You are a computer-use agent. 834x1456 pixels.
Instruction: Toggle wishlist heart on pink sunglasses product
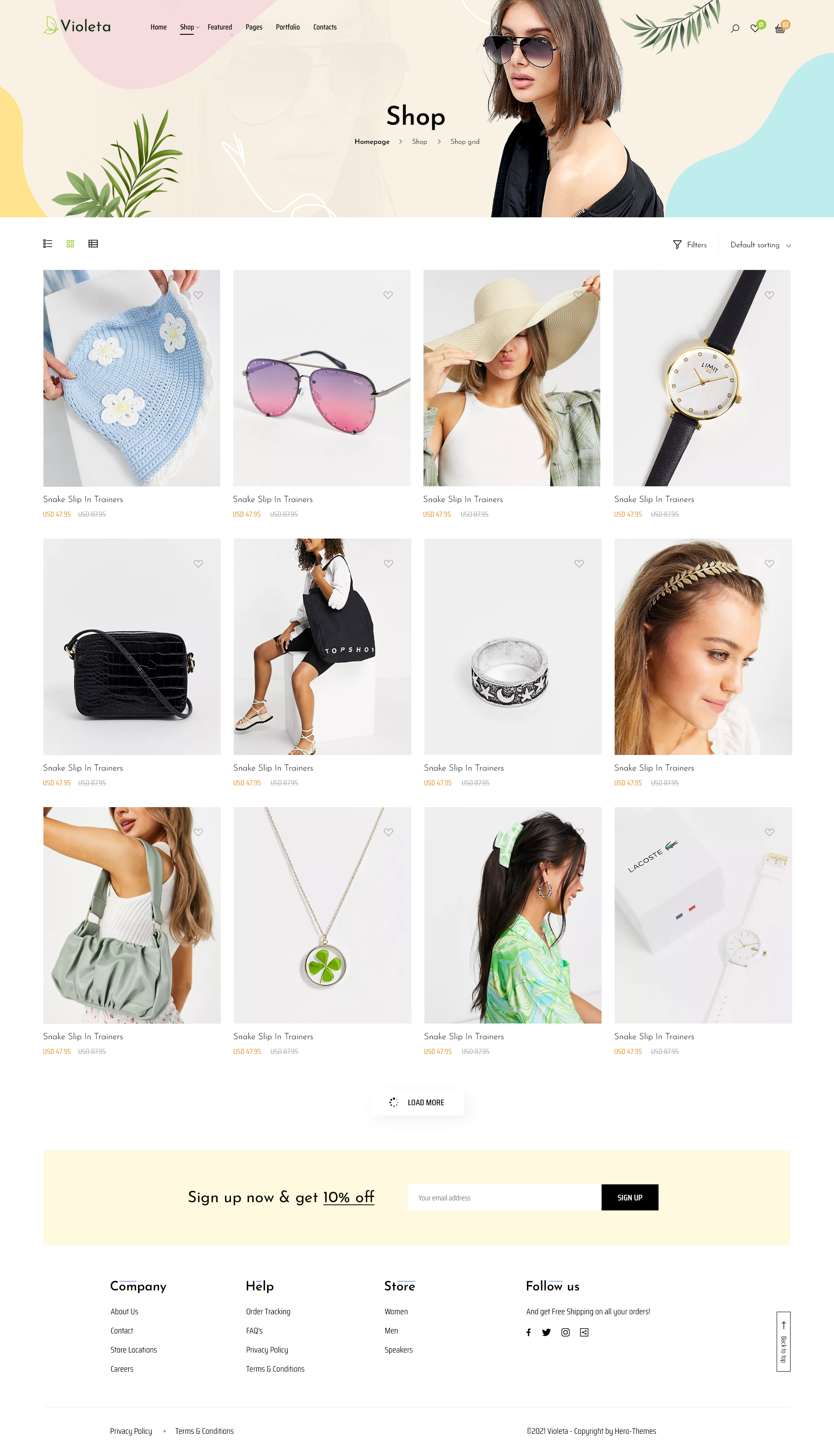click(x=388, y=295)
